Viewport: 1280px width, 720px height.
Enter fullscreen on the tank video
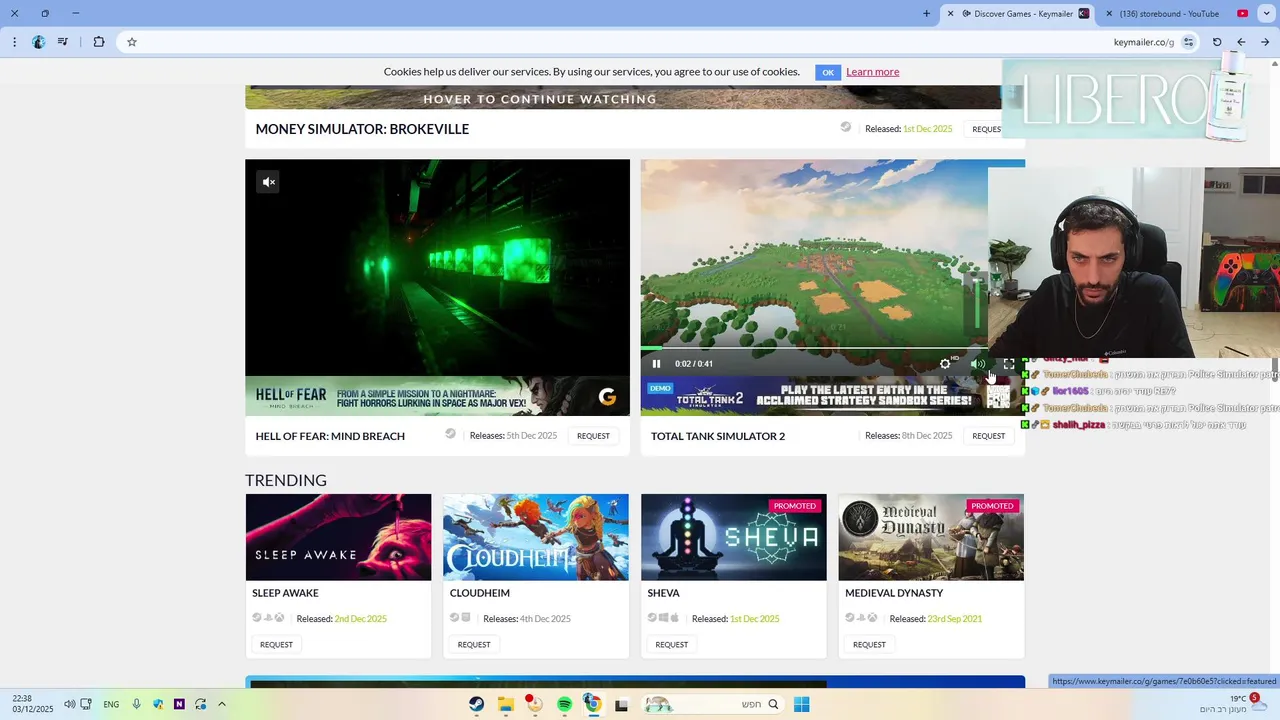click(x=1009, y=364)
